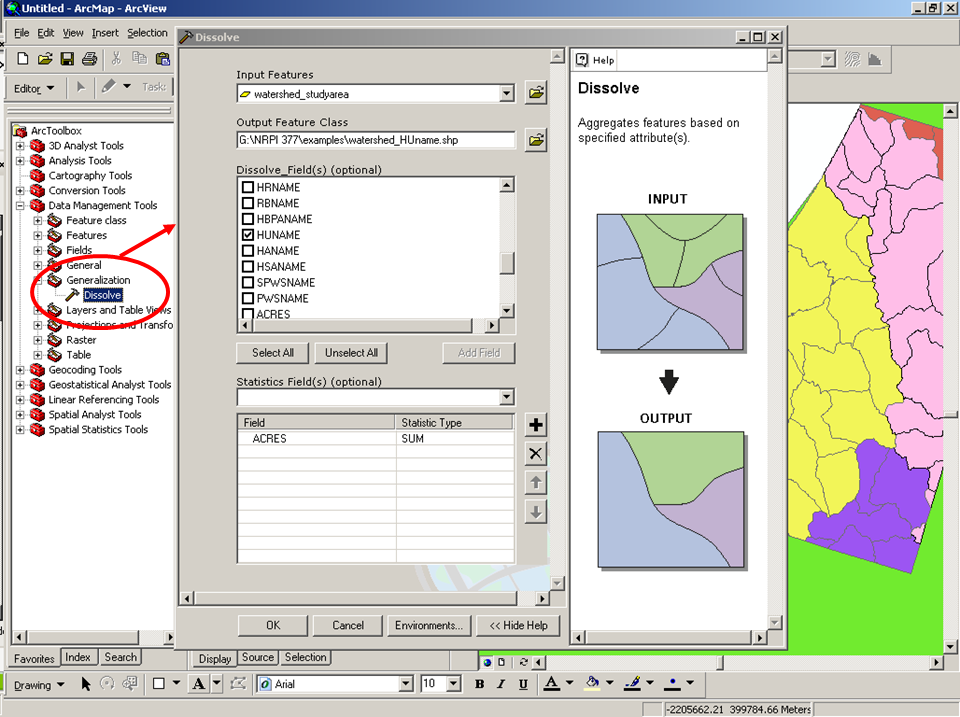Open the Output Feature Class browse folder
The width and height of the screenshot is (960, 717).
535,140
